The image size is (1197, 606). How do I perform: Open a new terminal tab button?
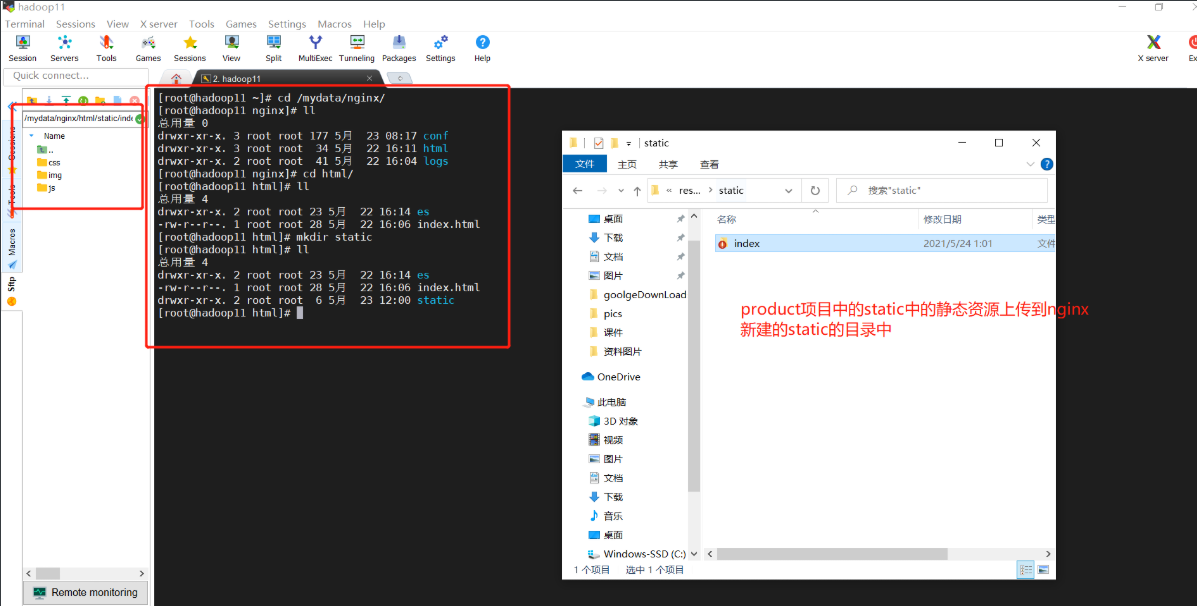click(399, 78)
